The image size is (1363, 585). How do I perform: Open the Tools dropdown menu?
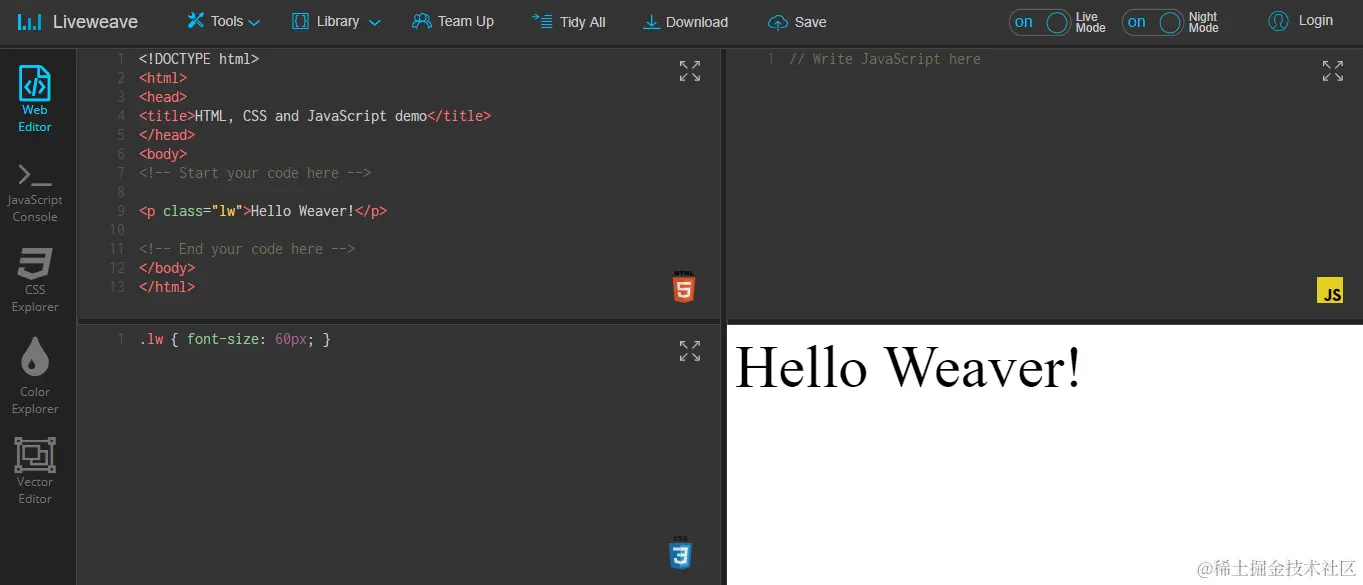[x=222, y=21]
